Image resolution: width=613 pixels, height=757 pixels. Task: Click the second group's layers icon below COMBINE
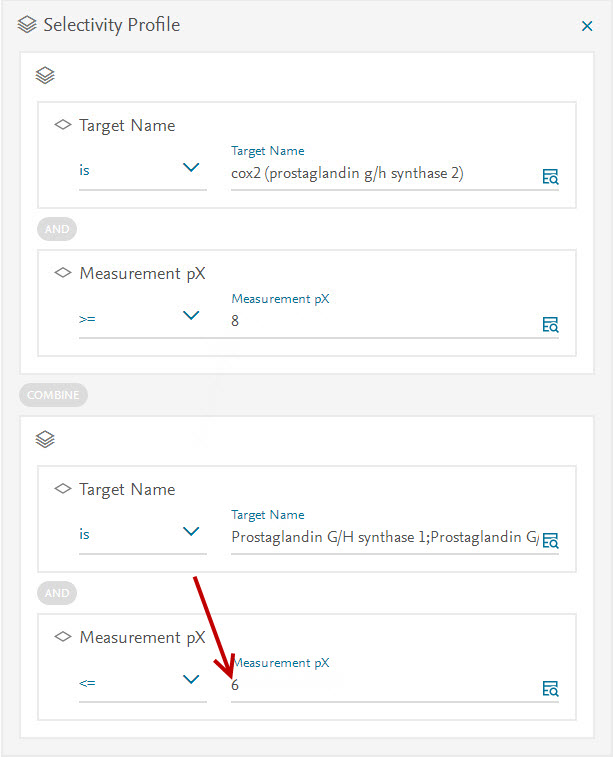[x=45, y=439]
